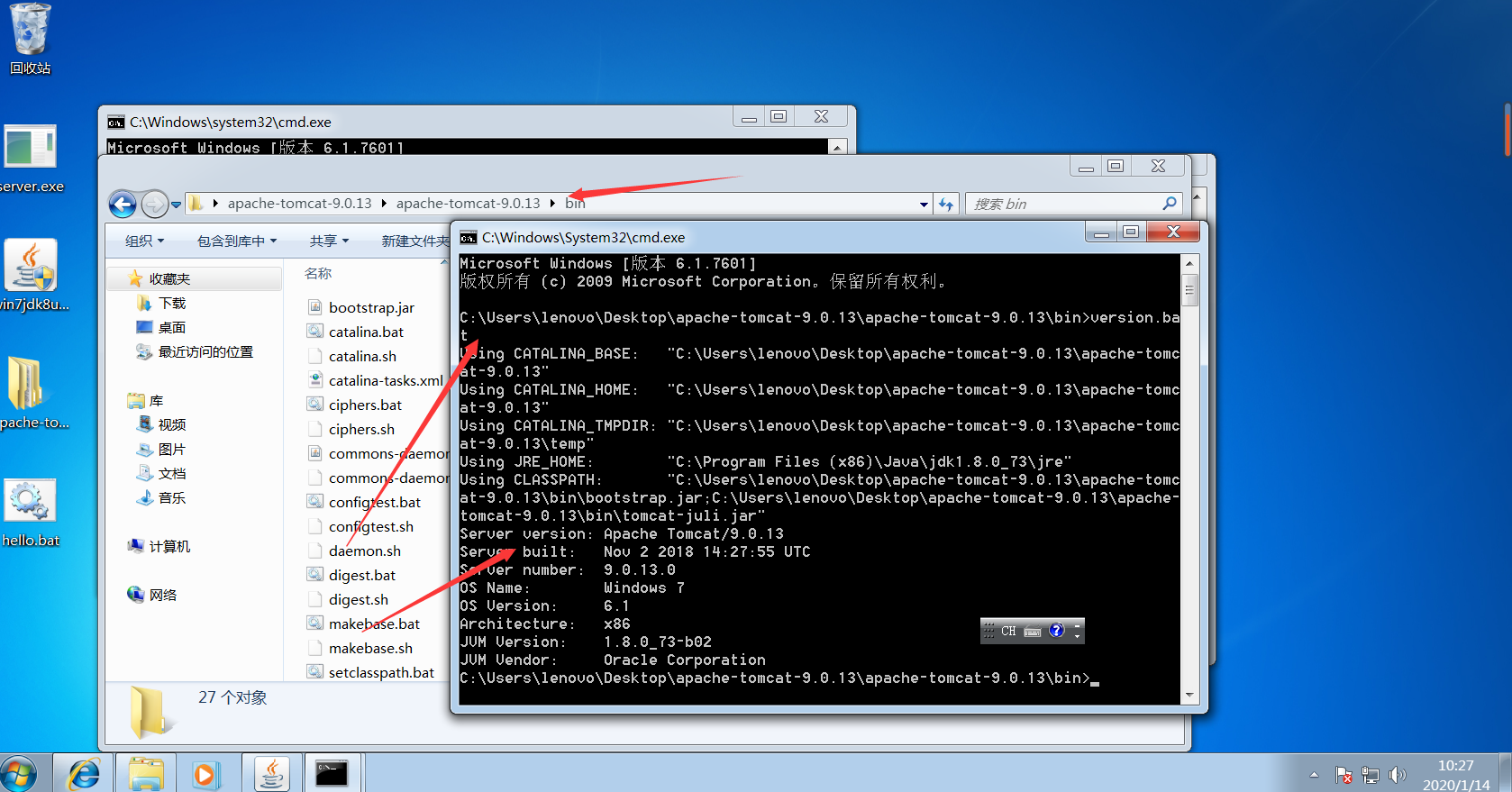
Task: Click the 新建文件夹 toolbar button
Action: 414,241
